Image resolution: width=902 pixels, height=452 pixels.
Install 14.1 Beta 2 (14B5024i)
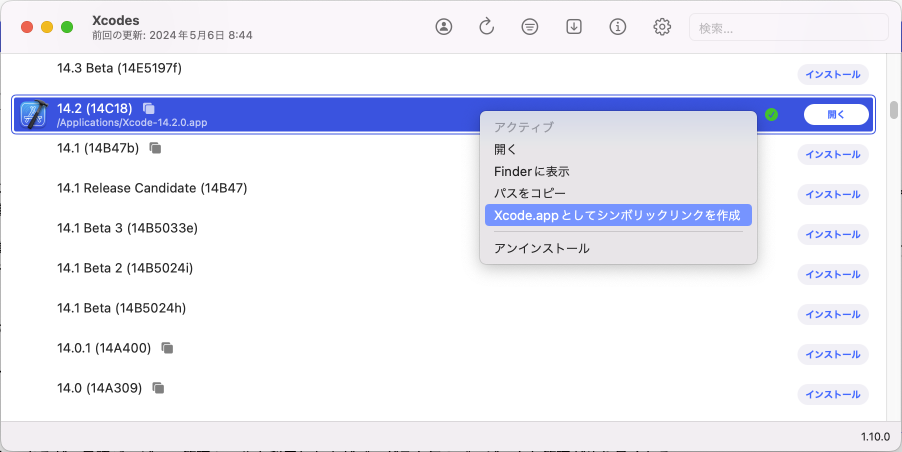(832, 274)
